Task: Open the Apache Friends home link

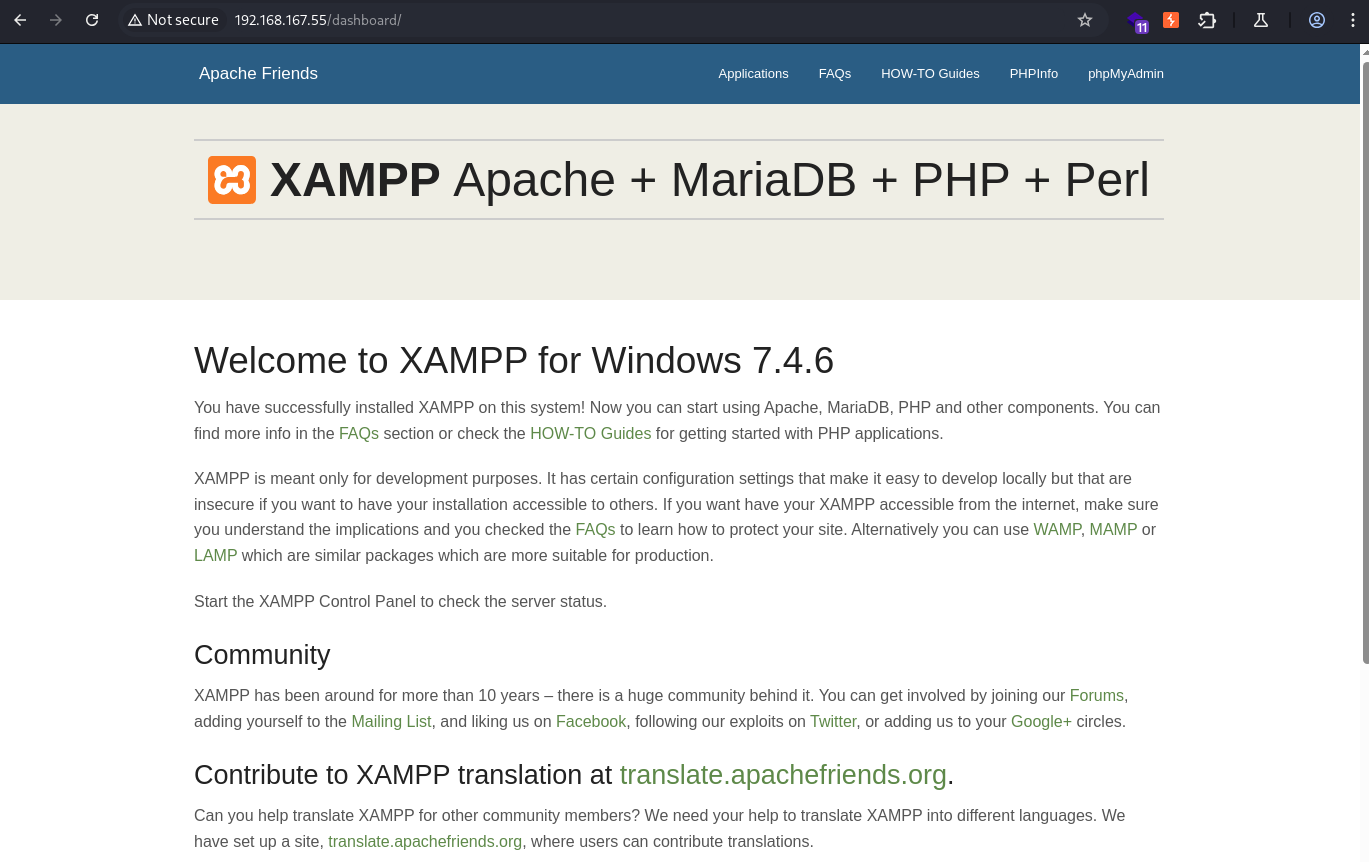Action: 258,74
